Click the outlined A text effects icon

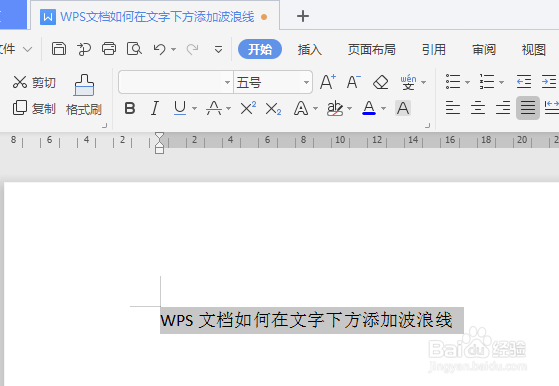click(x=301, y=108)
